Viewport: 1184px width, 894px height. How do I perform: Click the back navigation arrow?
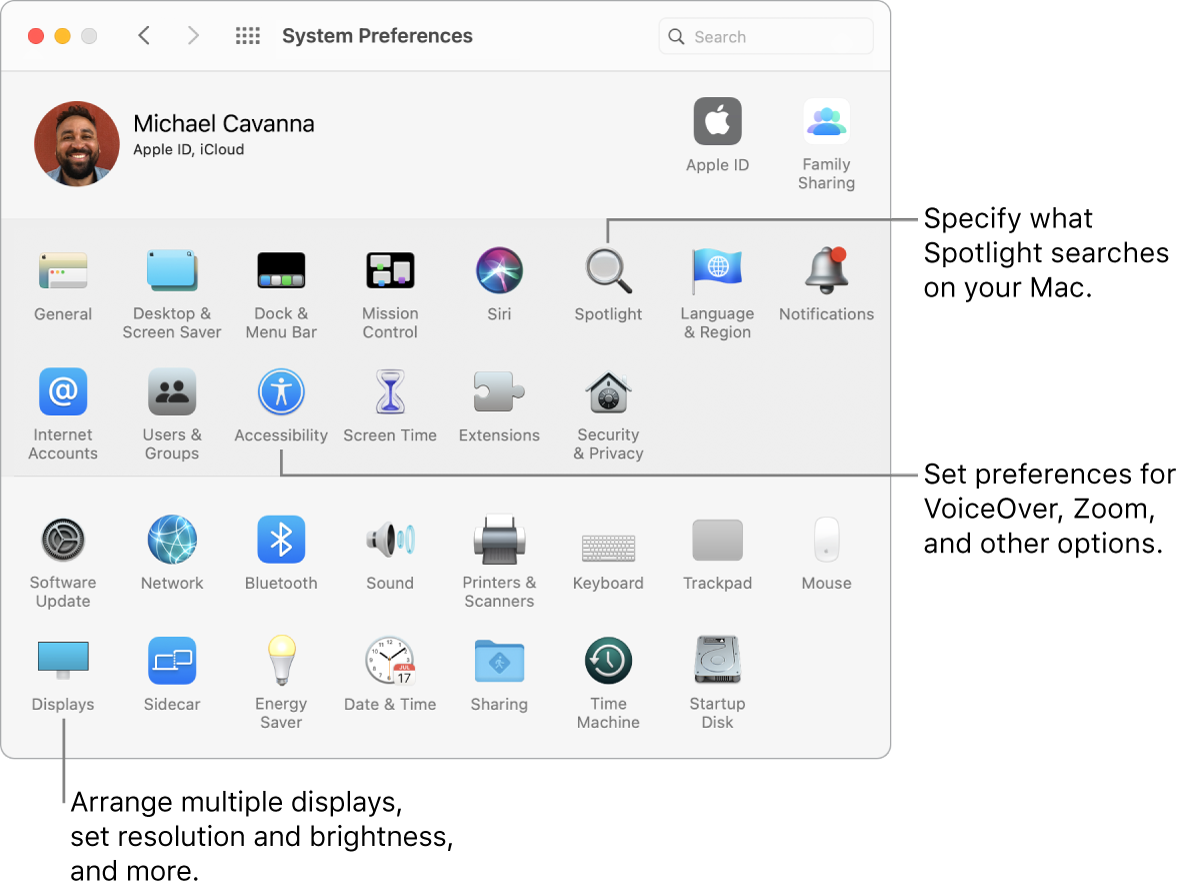coord(144,35)
